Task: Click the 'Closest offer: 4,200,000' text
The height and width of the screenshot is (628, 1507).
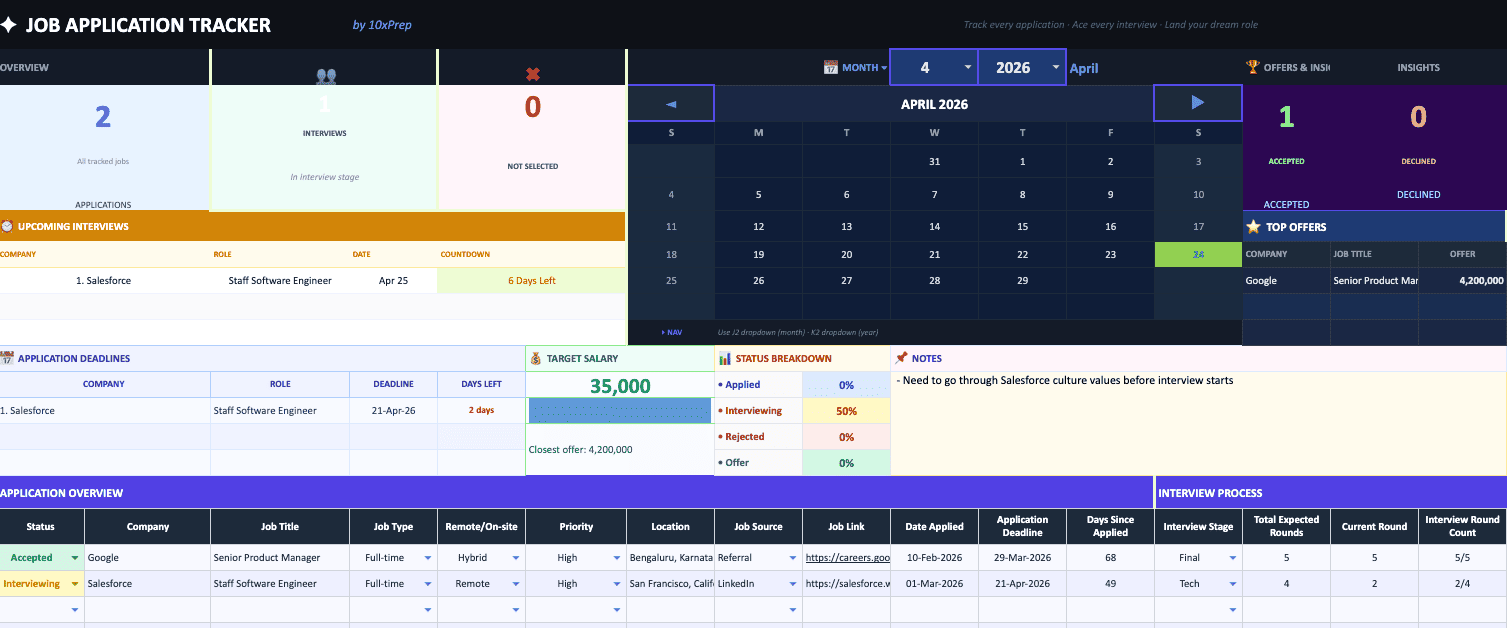Action: [580, 450]
